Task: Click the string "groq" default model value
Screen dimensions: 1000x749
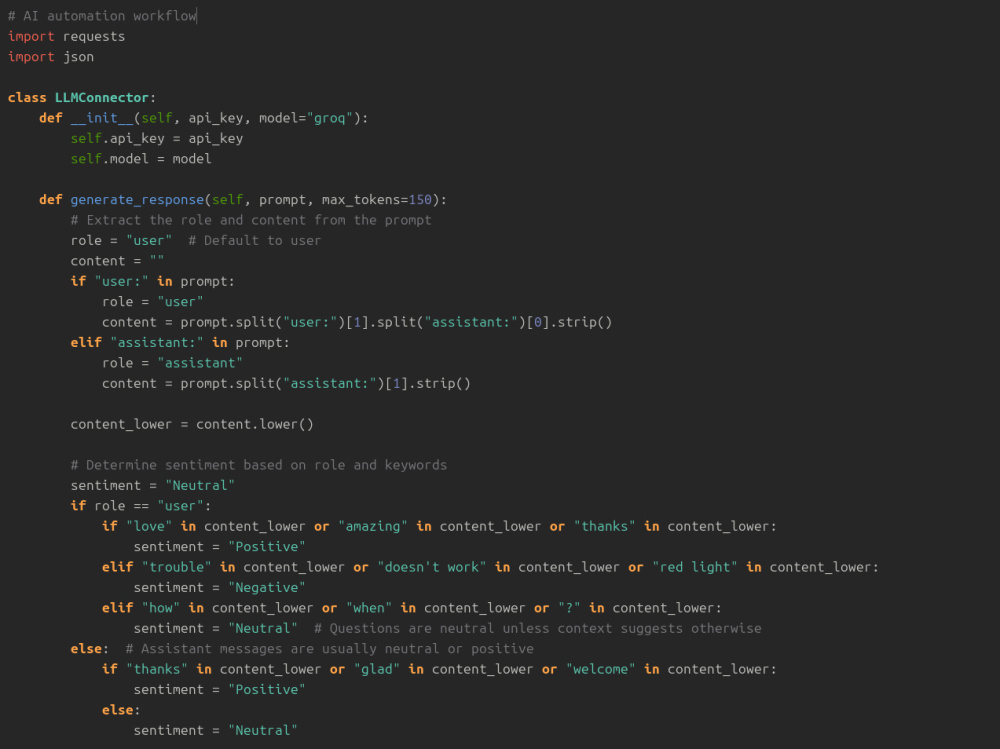Action: point(329,118)
